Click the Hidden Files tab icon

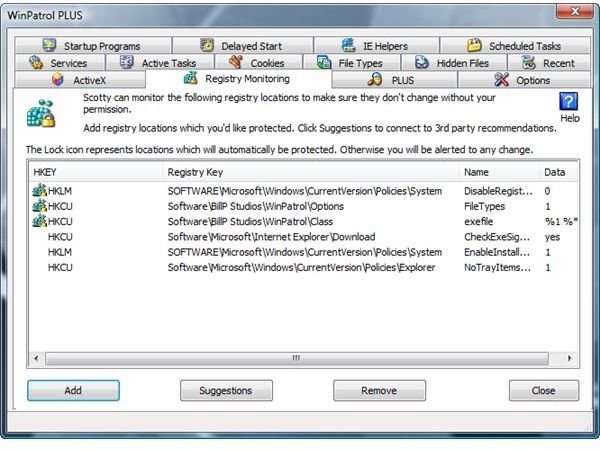coord(422,62)
